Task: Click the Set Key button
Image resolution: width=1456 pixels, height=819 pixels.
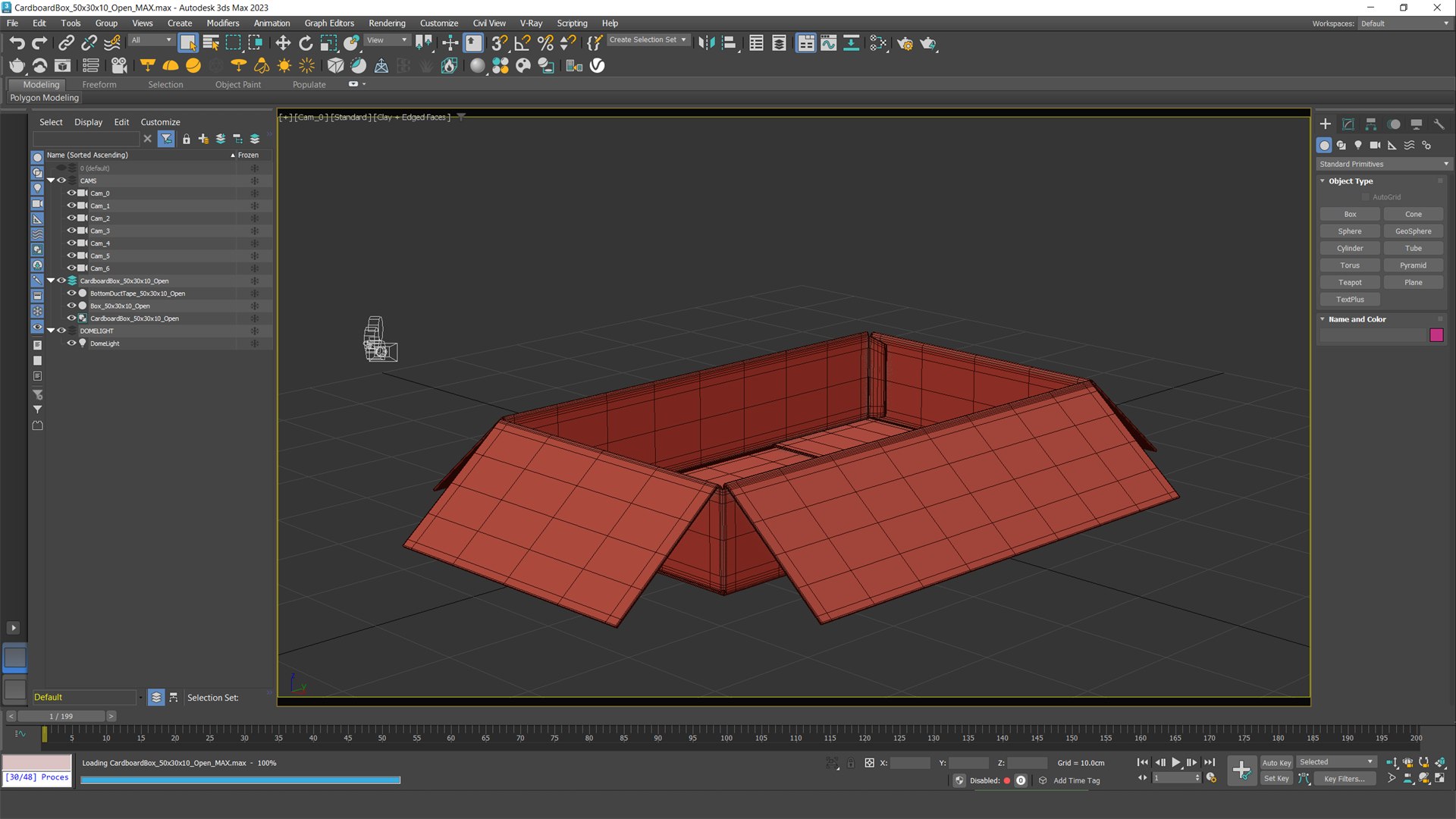Action: pos(1276,779)
